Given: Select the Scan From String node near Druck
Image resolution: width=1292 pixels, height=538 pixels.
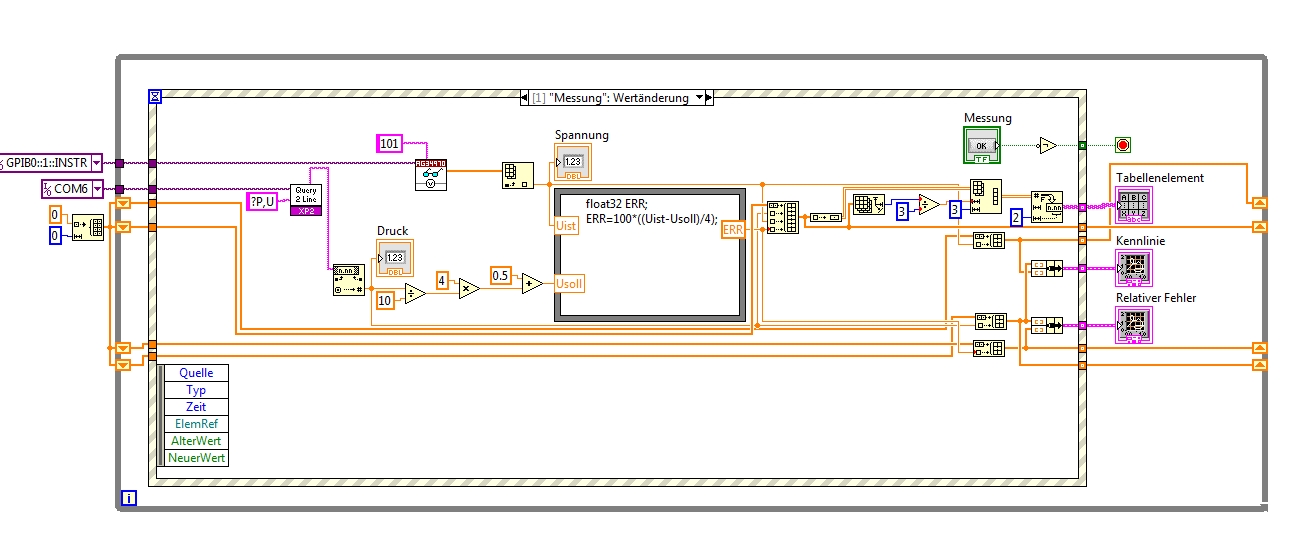Looking at the screenshot, I should click(x=349, y=280).
